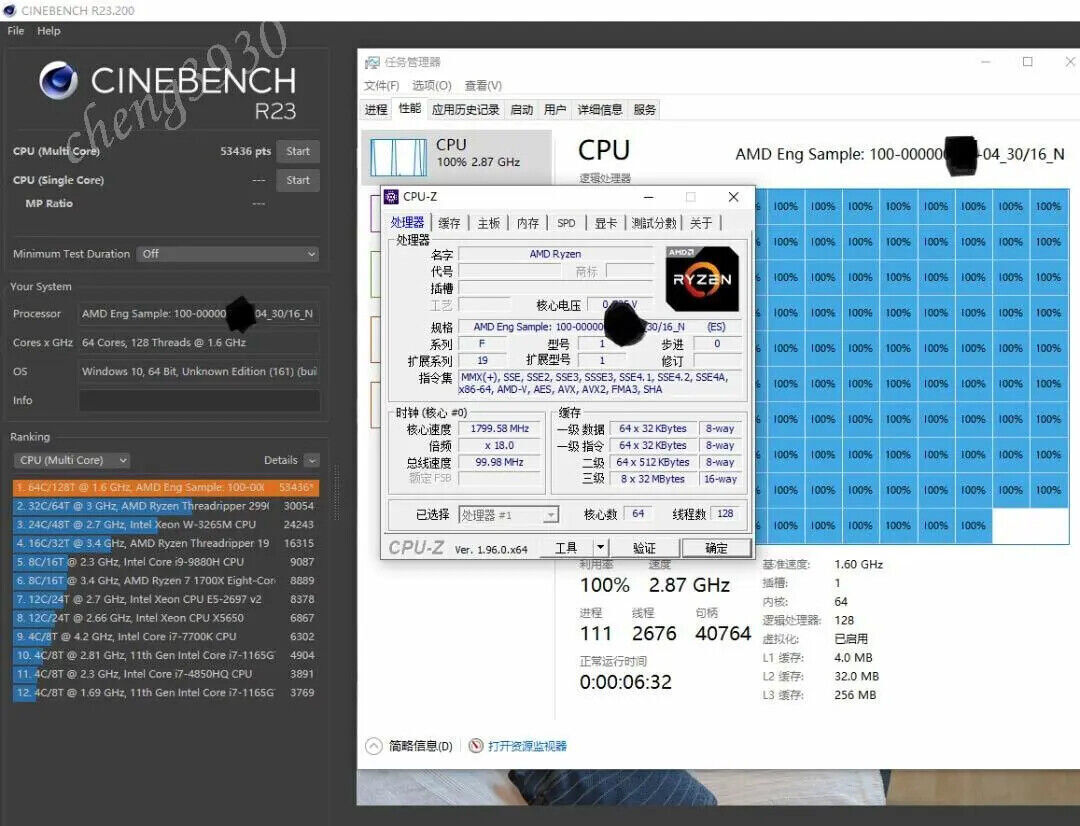
Task: Open the 工具 tools dropdown arrow in CPU-Z
Action: click(599, 547)
